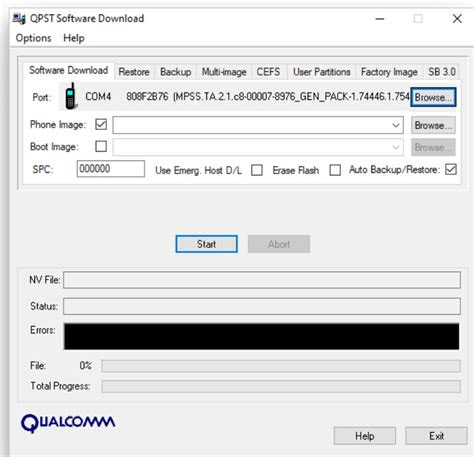Expand the Phone Image dropdown
Viewport: 474px width, 457px height.
pos(396,125)
